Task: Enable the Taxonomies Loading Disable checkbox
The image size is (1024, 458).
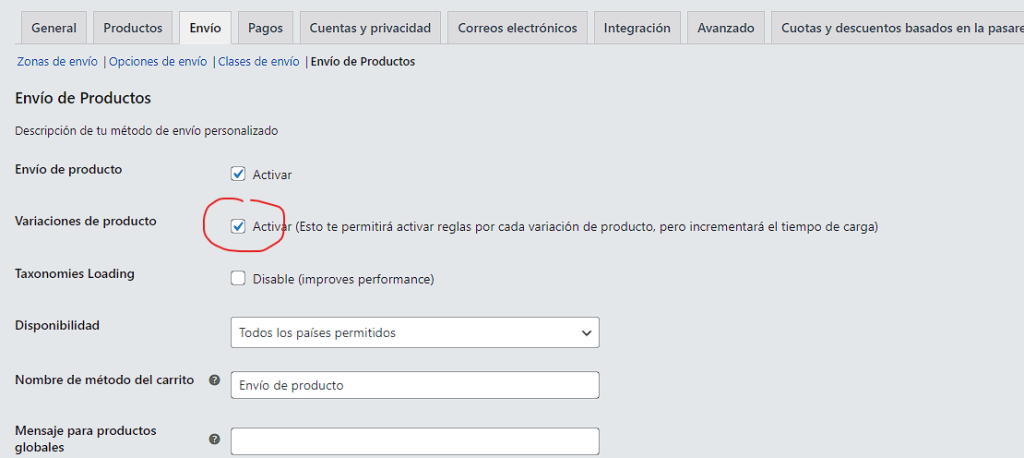Action: [238, 278]
